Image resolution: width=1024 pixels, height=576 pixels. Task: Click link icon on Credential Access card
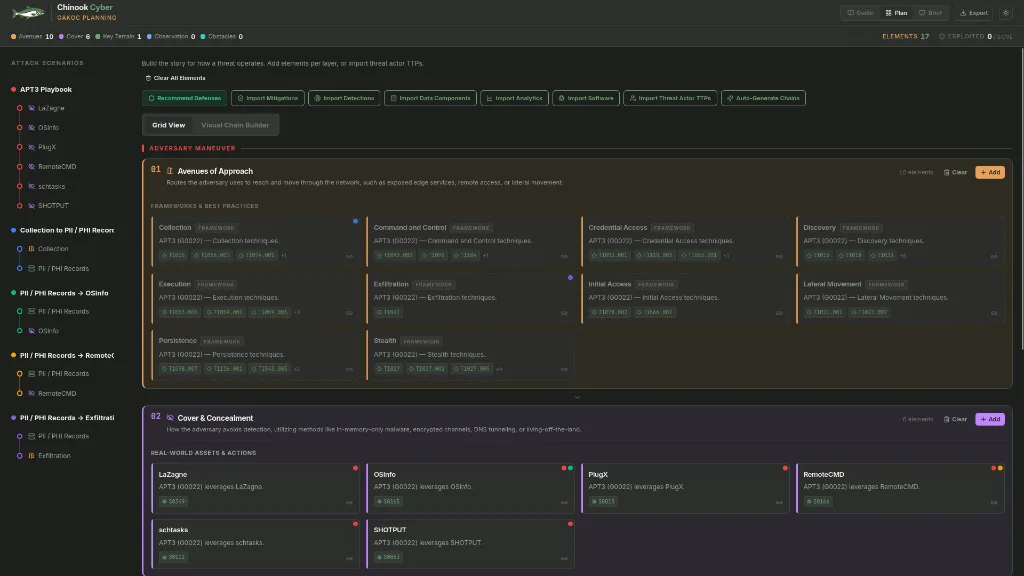pos(779,256)
